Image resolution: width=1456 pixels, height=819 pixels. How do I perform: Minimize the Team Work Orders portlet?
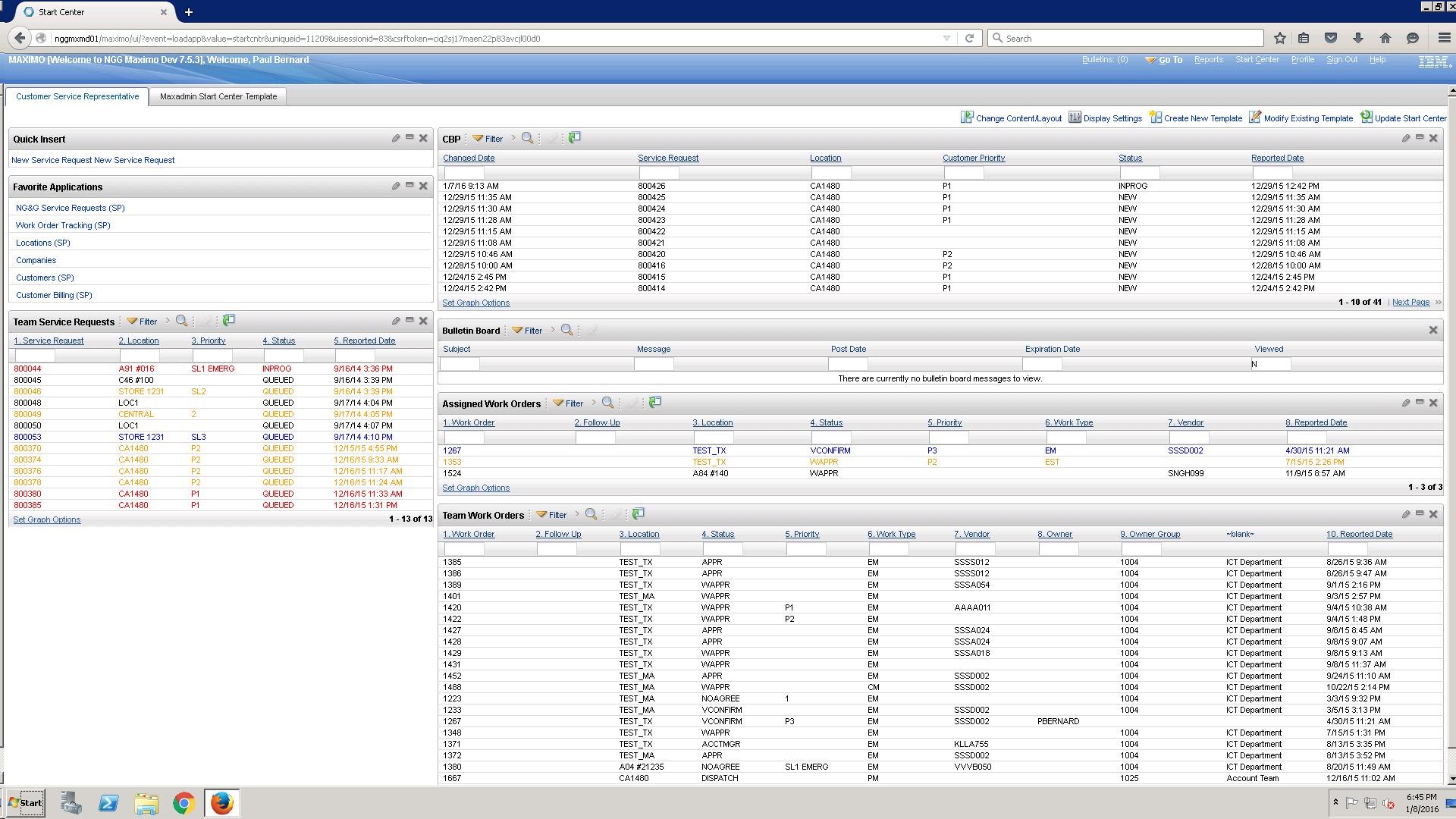(x=1420, y=513)
